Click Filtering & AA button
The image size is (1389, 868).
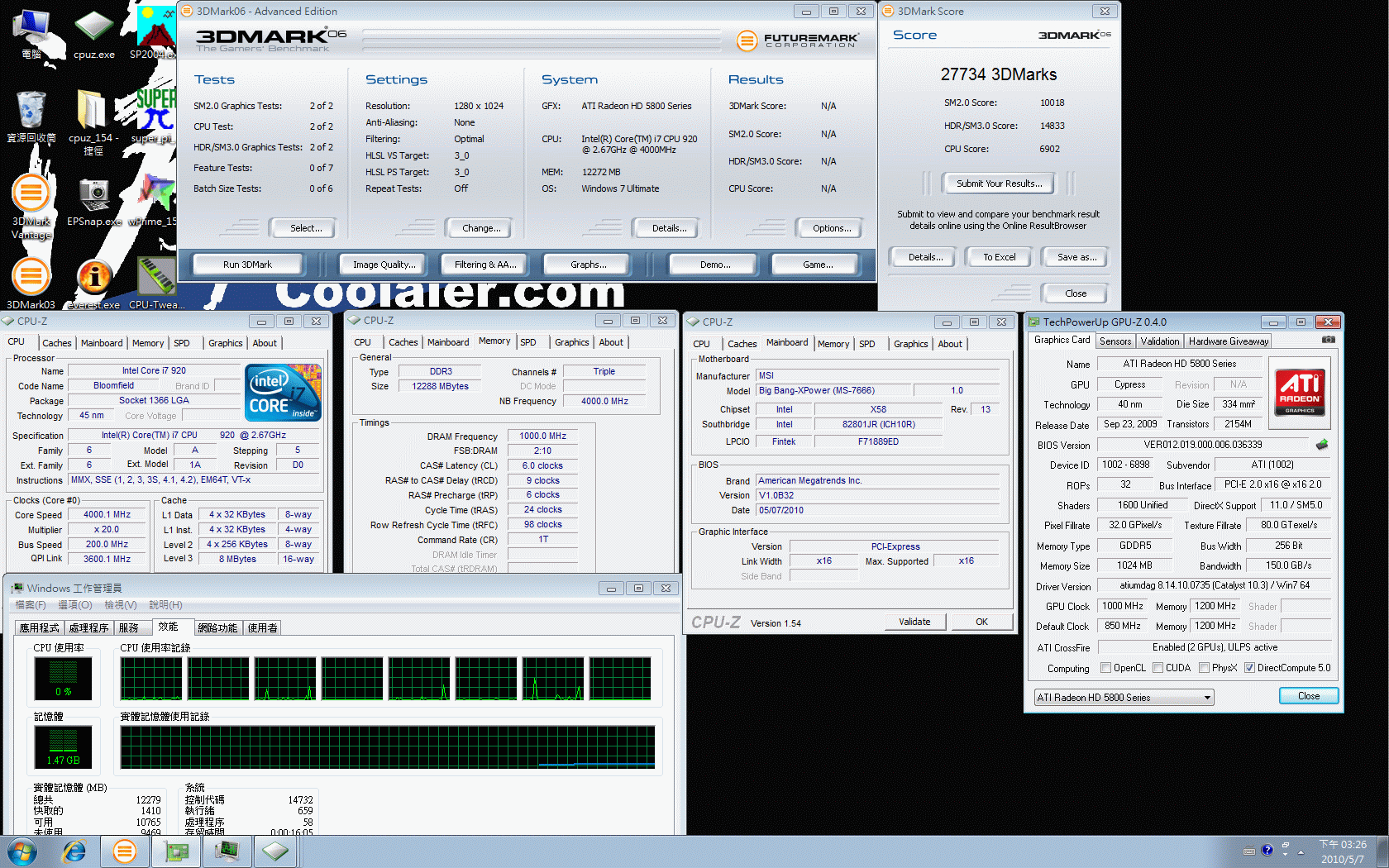485,265
